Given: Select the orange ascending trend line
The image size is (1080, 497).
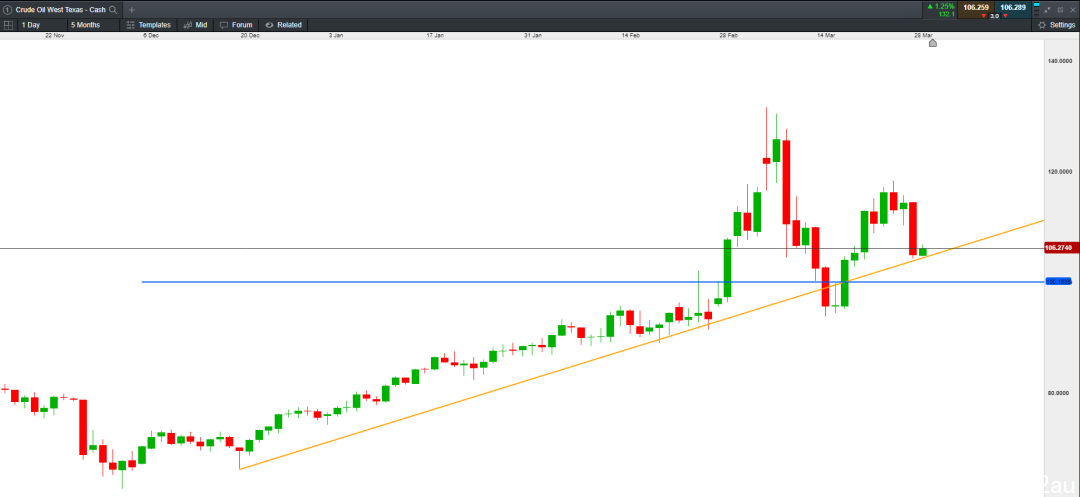Looking at the screenshot, I should coord(641,345).
